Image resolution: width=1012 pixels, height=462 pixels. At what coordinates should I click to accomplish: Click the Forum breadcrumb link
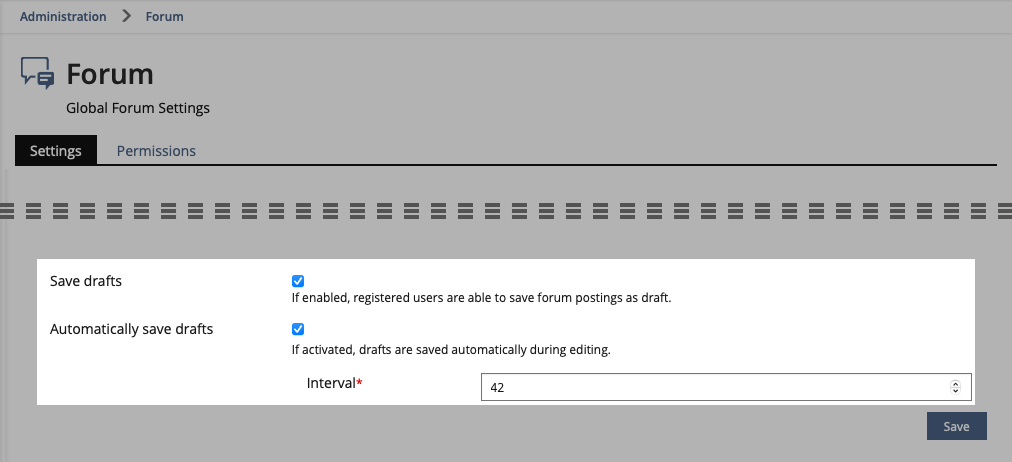pyautogui.click(x=164, y=16)
